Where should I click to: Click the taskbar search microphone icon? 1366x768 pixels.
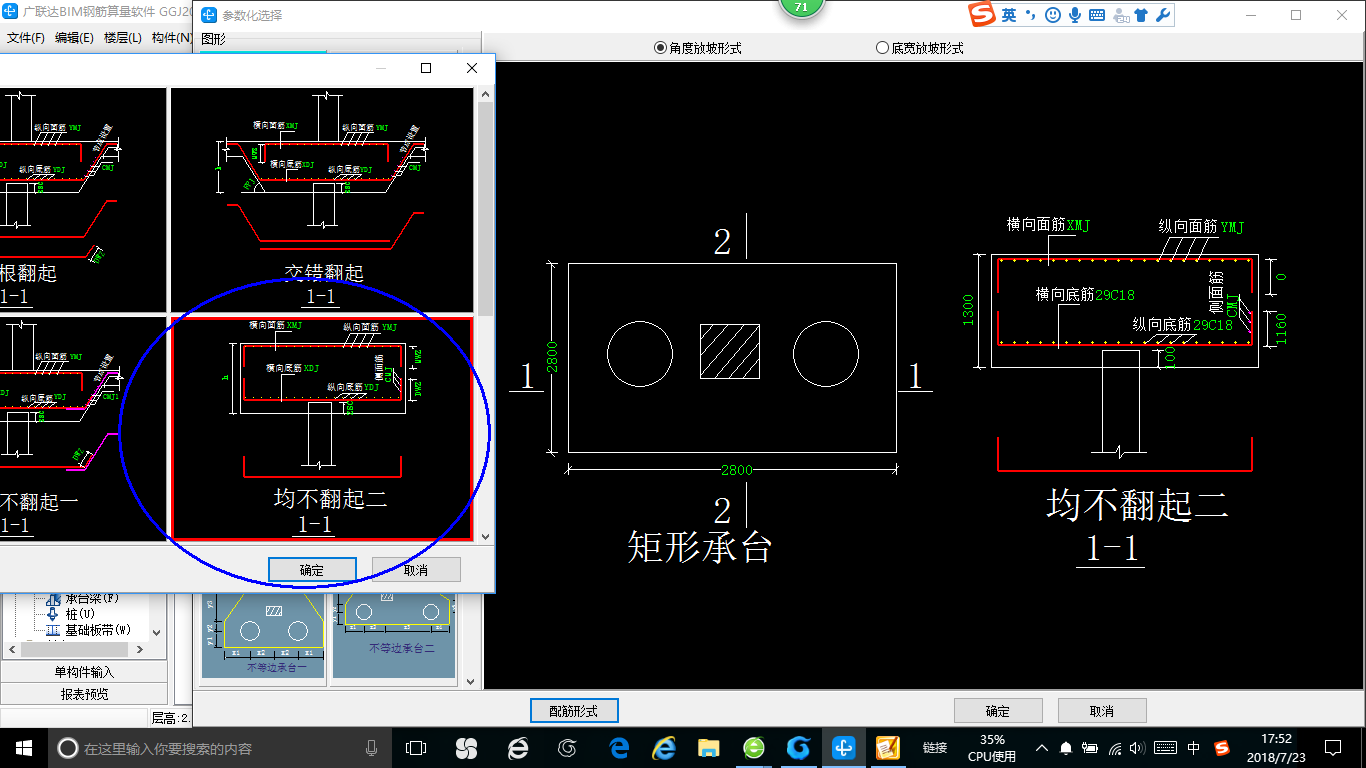click(x=372, y=748)
